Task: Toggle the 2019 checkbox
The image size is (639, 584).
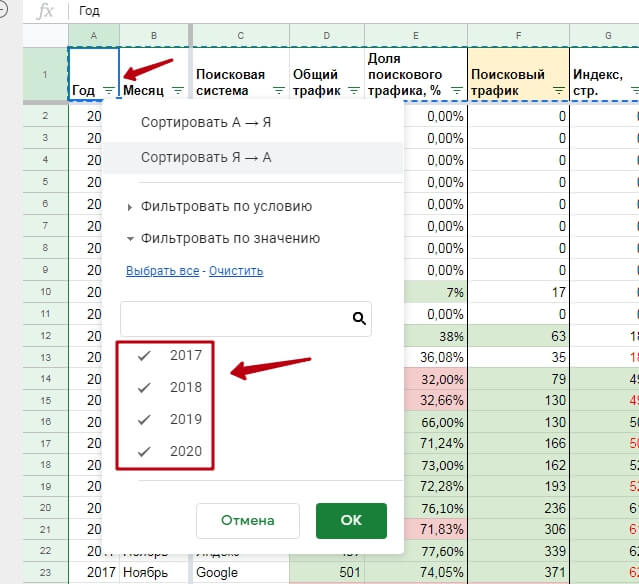Action: [x=144, y=420]
